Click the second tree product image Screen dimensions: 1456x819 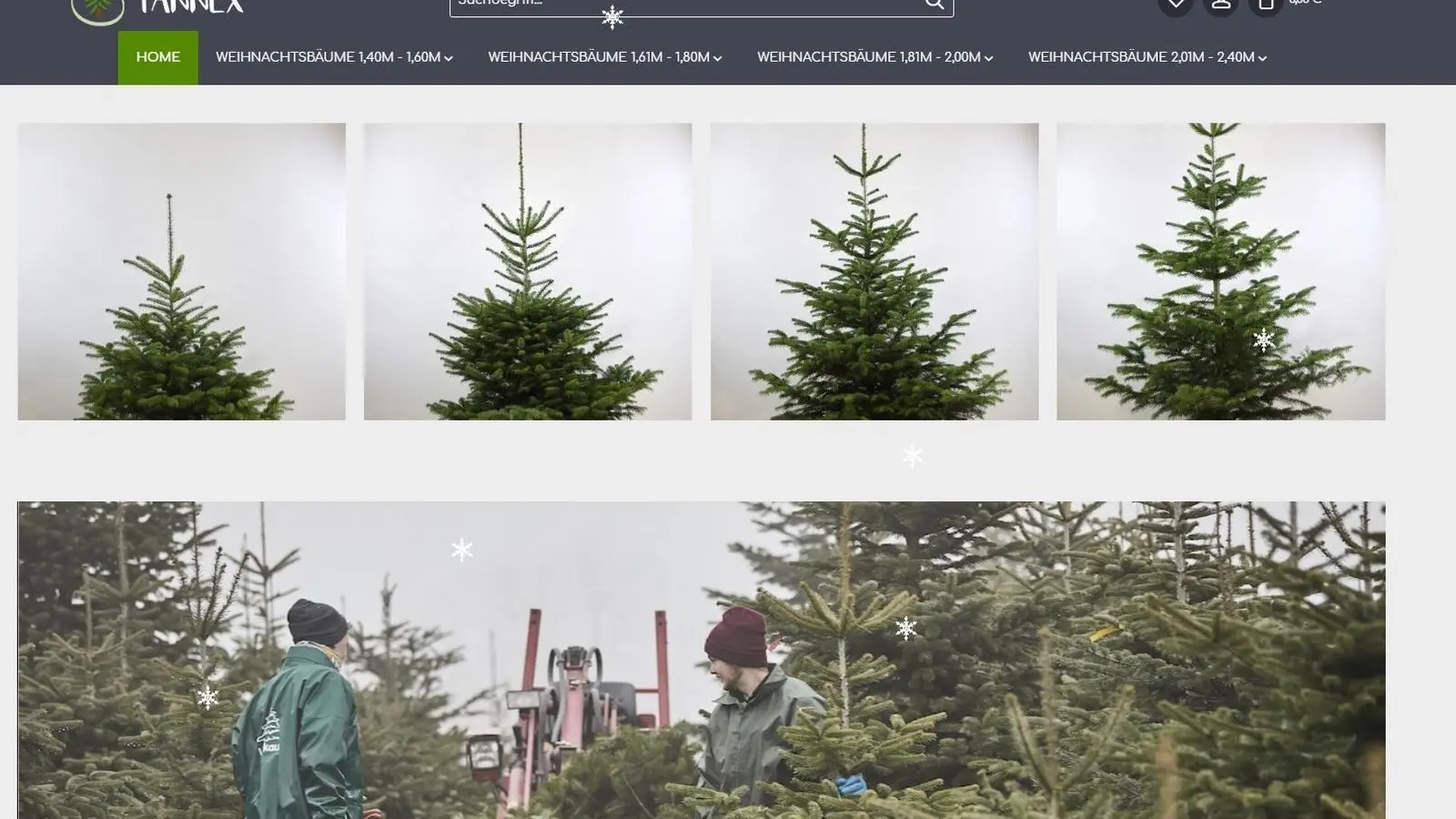point(528,271)
